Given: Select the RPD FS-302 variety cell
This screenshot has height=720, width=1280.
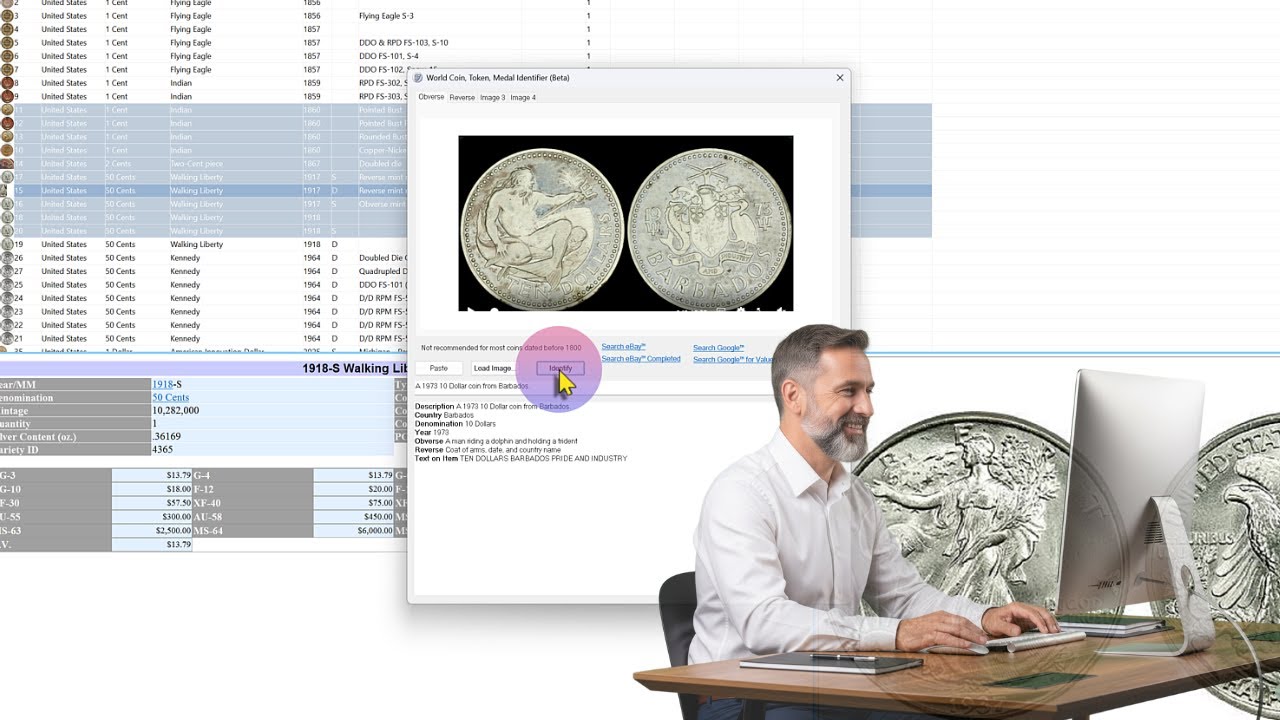Looking at the screenshot, I should pos(383,83).
